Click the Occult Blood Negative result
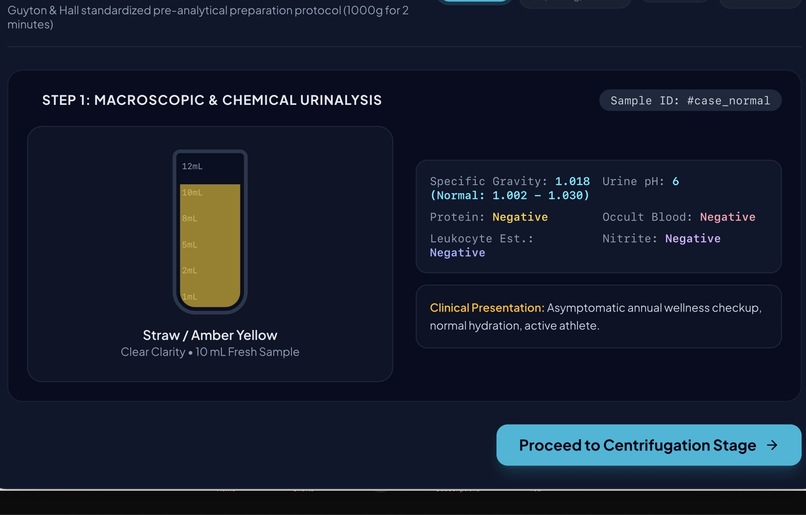Viewport: 806px width, 515px height. [727, 217]
